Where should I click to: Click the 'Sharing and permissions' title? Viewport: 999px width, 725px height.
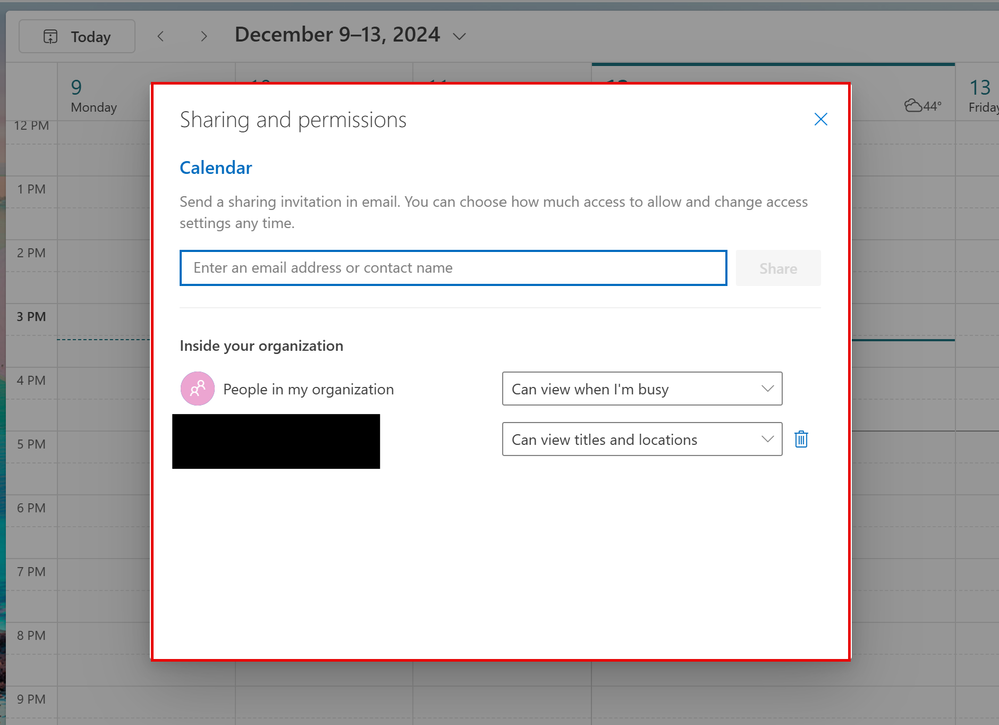(293, 120)
